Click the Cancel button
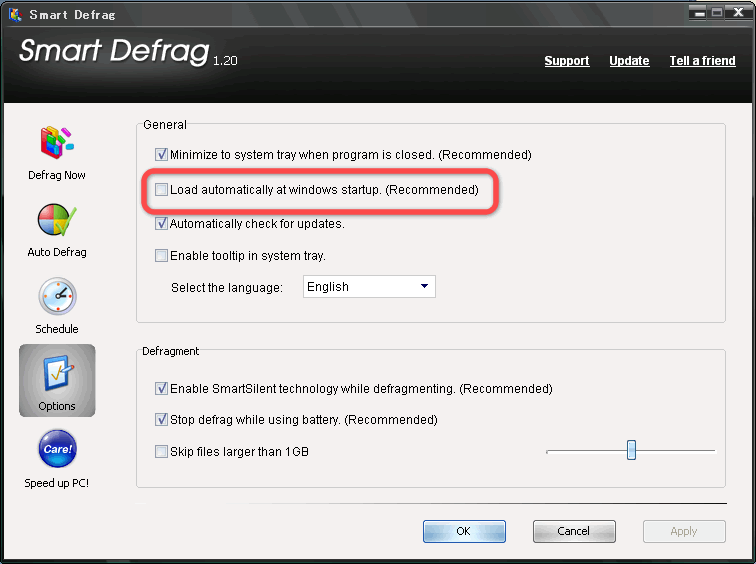 (x=574, y=531)
